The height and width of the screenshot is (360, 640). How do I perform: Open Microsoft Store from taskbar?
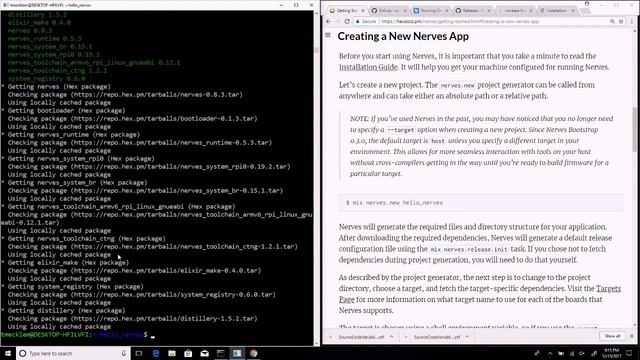(188, 353)
